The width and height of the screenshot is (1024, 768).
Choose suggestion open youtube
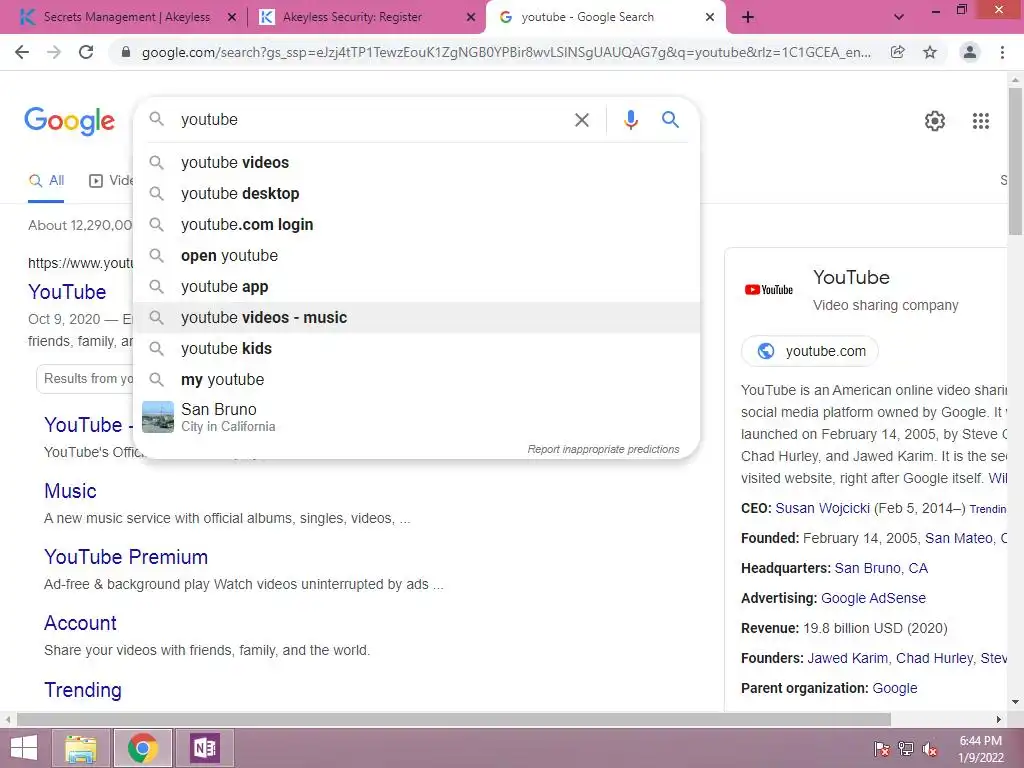point(417,256)
